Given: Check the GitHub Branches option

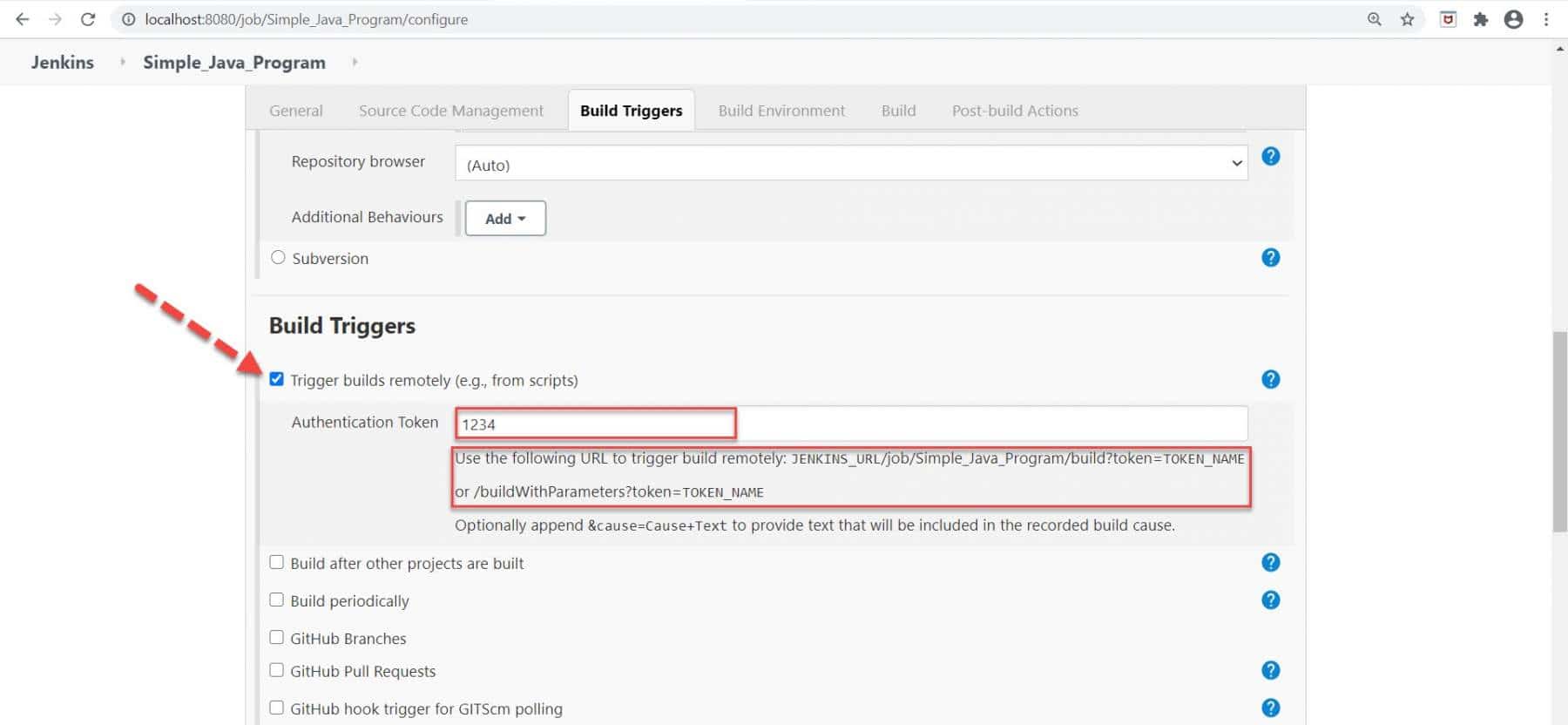Looking at the screenshot, I should [276, 637].
